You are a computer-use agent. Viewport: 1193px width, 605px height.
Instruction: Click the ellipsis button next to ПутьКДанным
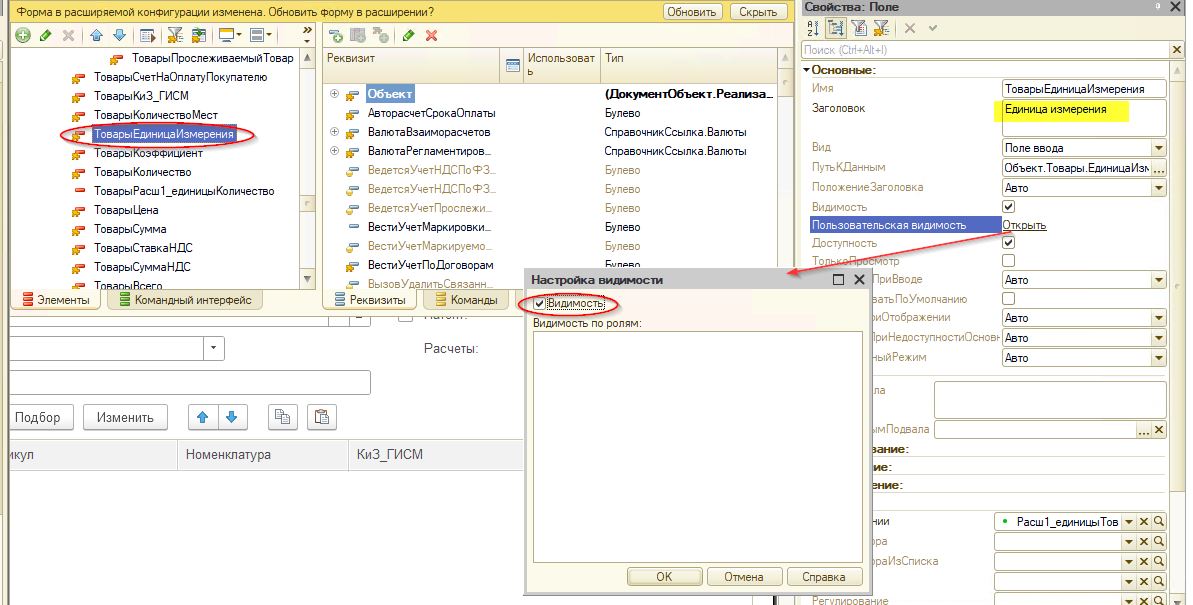1159,168
